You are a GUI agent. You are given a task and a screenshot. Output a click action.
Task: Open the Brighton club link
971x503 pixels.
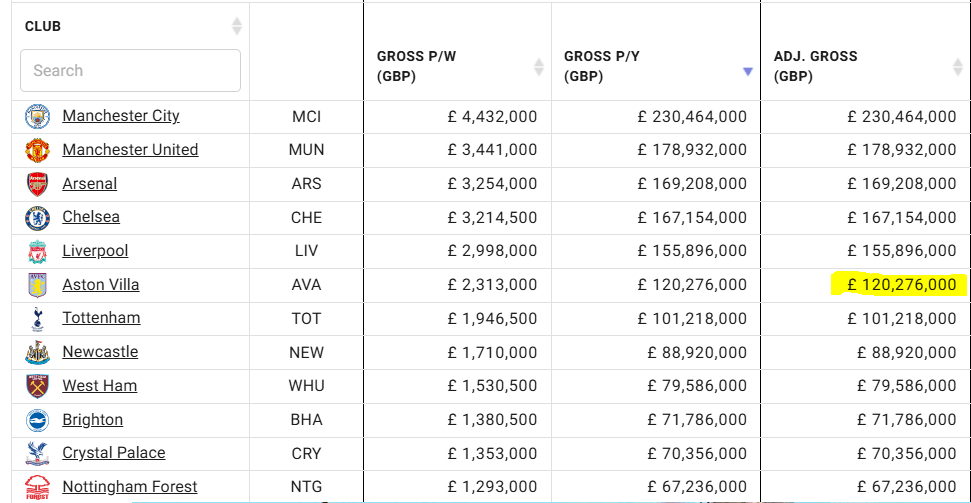[x=93, y=420]
